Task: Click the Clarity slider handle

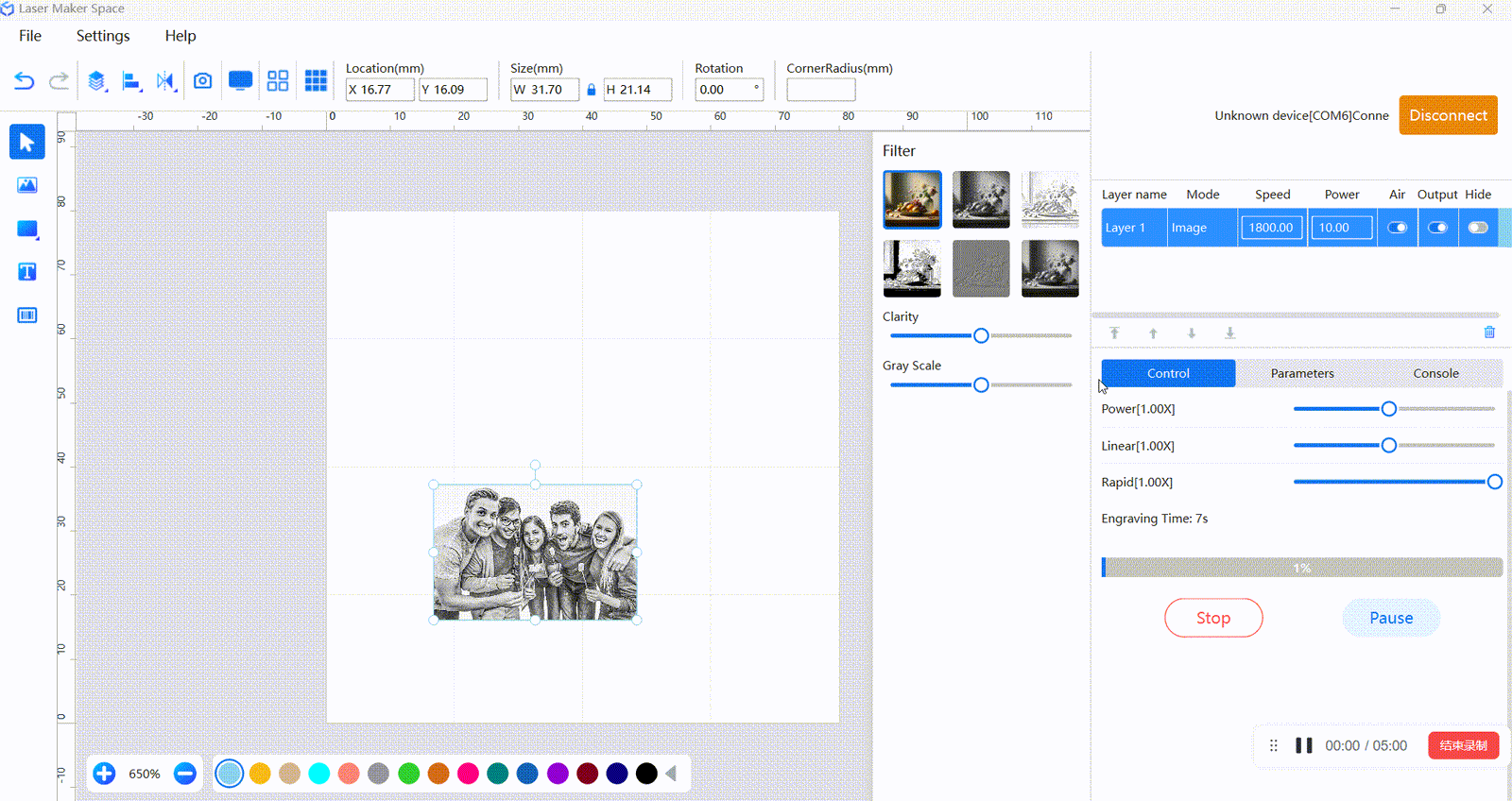Action: tap(981, 335)
